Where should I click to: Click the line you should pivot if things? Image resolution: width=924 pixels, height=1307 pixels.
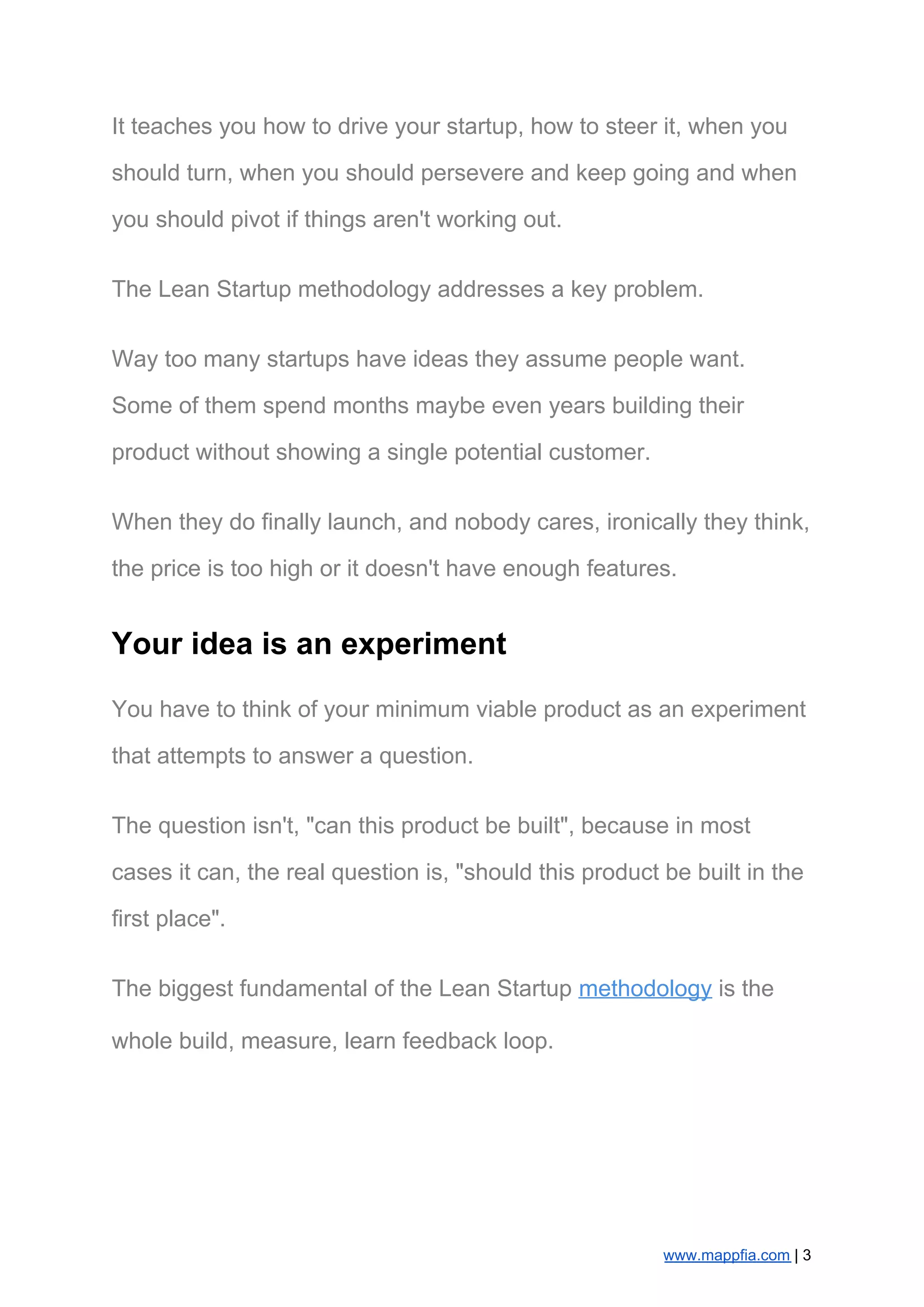(x=337, y=220)
